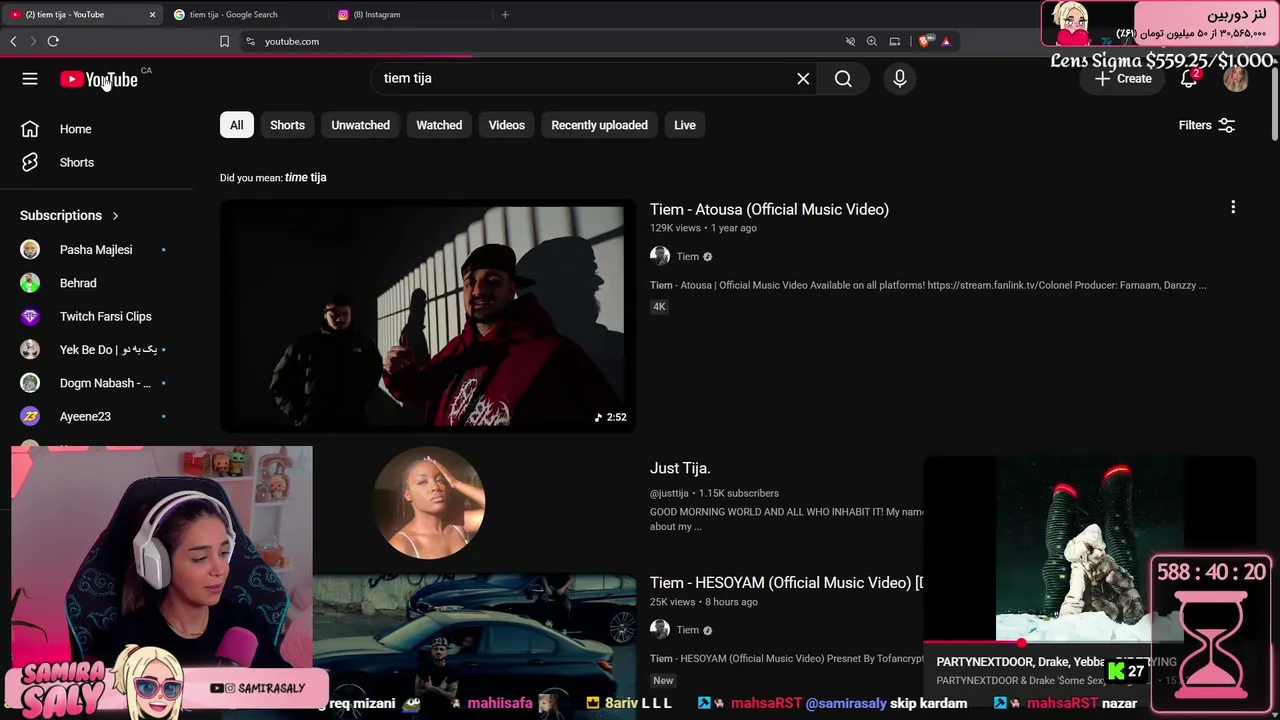Viewport: 1280px width, 720px height.
Task: Open the Dogm Nabash subscription avatar
Action: (30, 383)
